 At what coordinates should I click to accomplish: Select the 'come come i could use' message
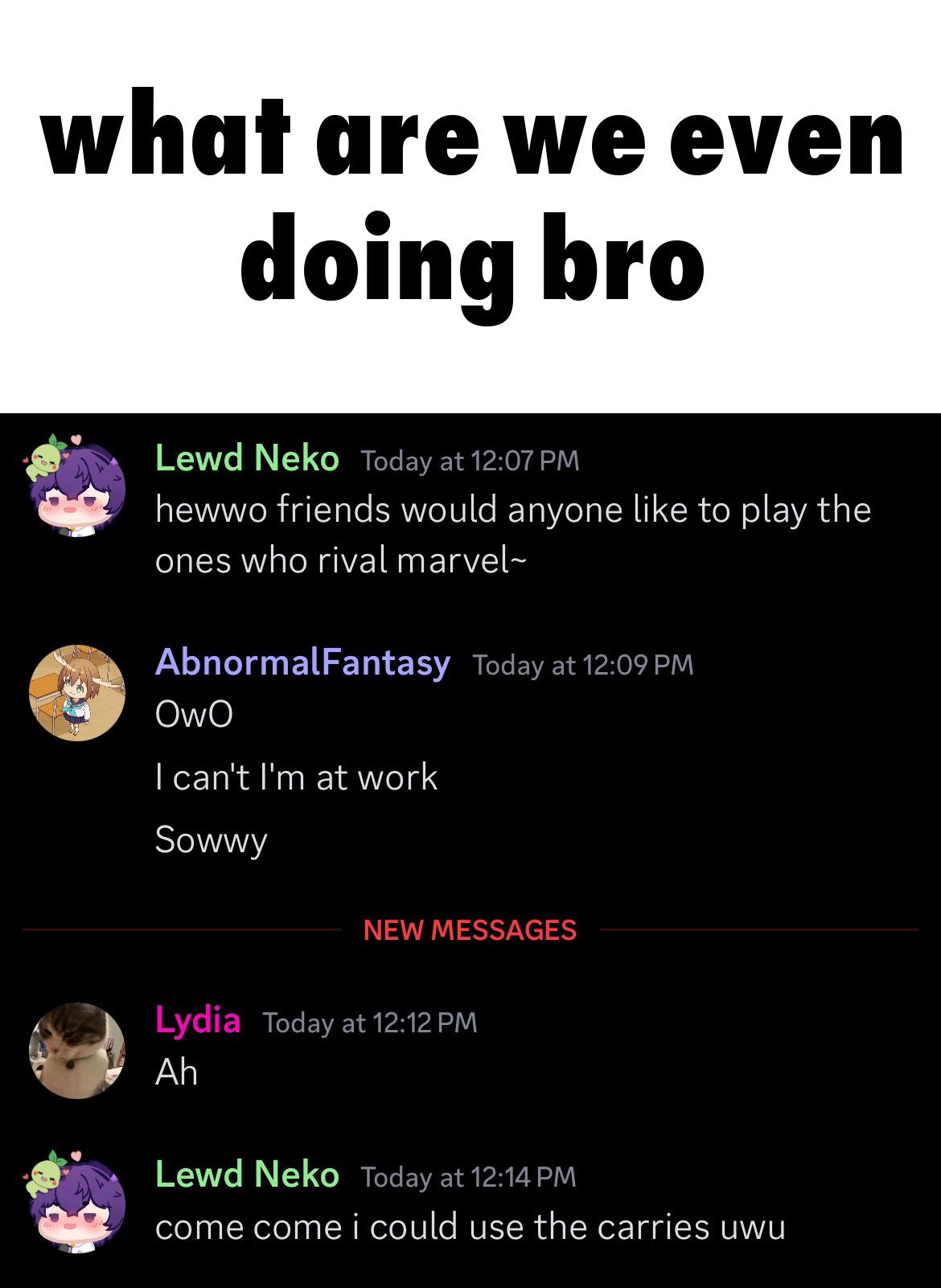click(470, 1228)
